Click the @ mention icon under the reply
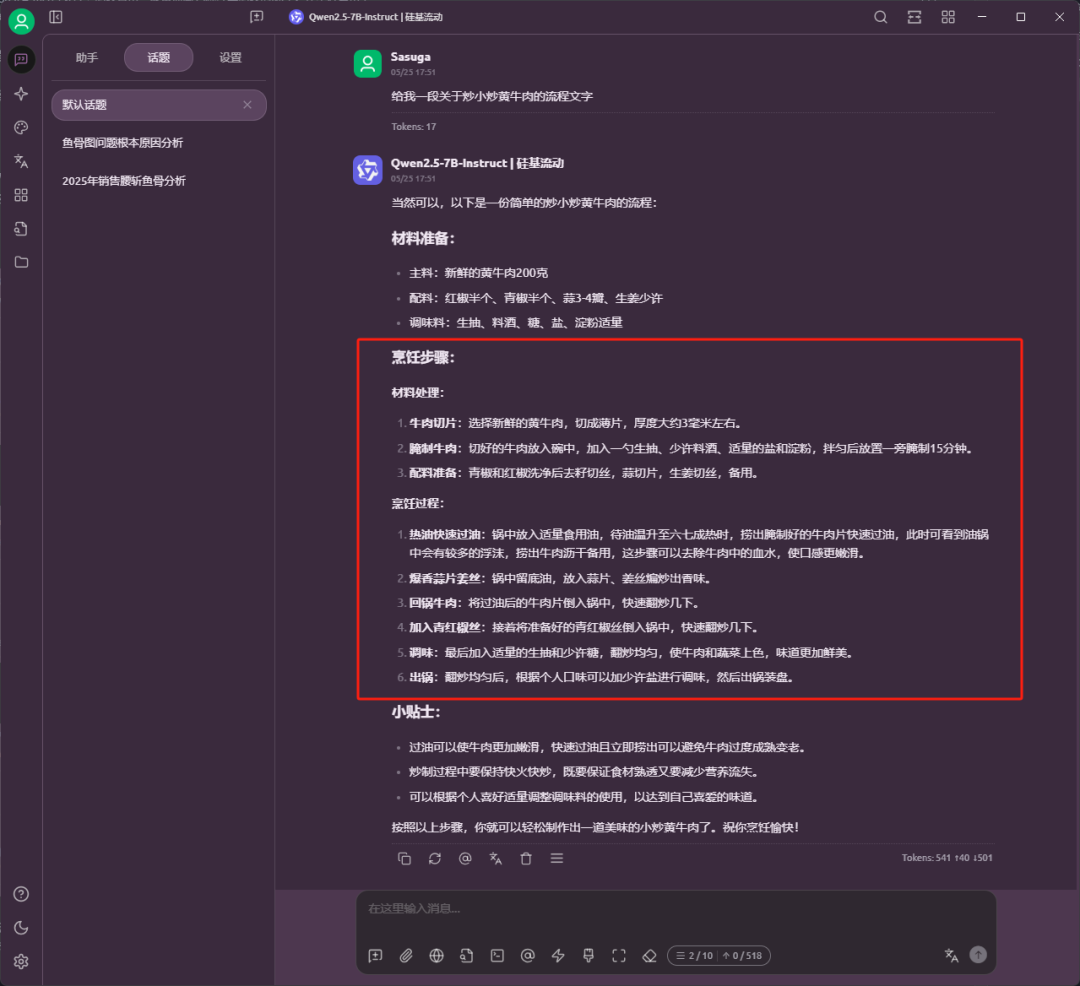 point(465,859)
